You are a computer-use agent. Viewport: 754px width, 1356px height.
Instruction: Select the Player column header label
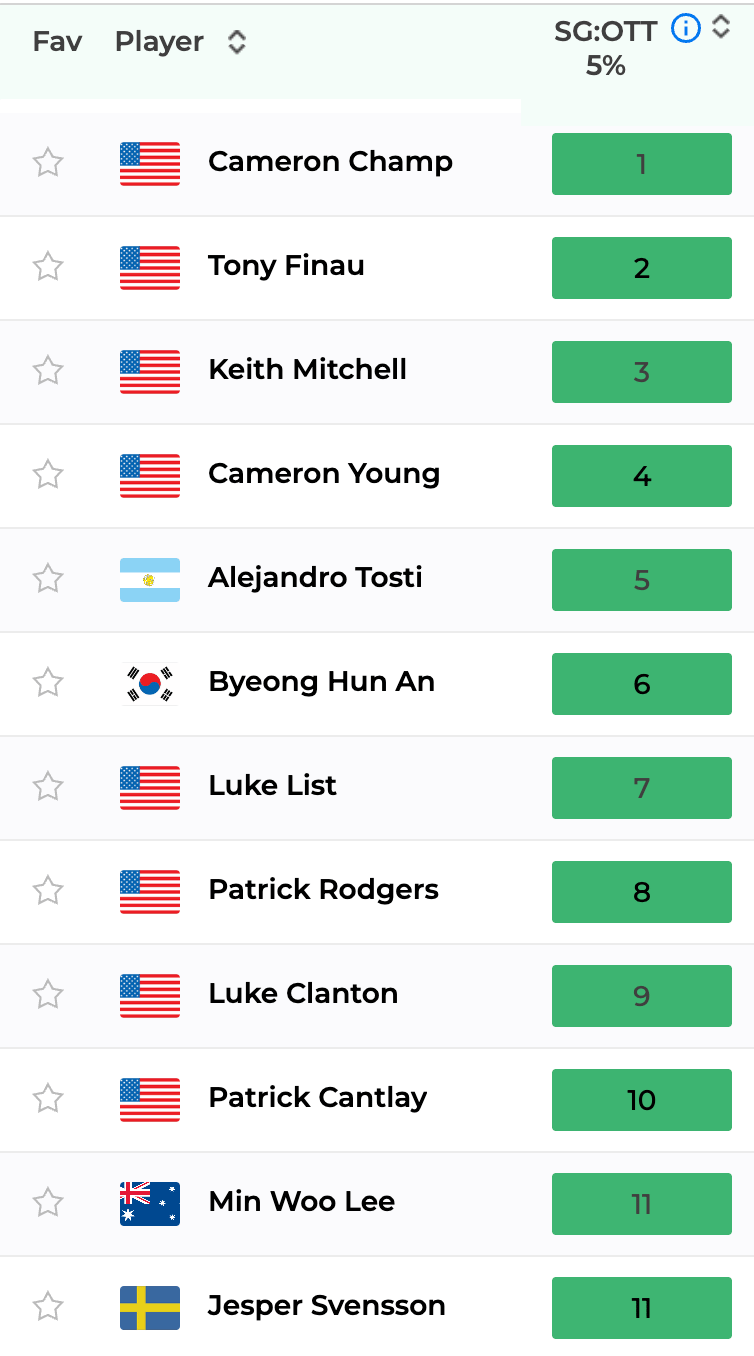point(159,42)
